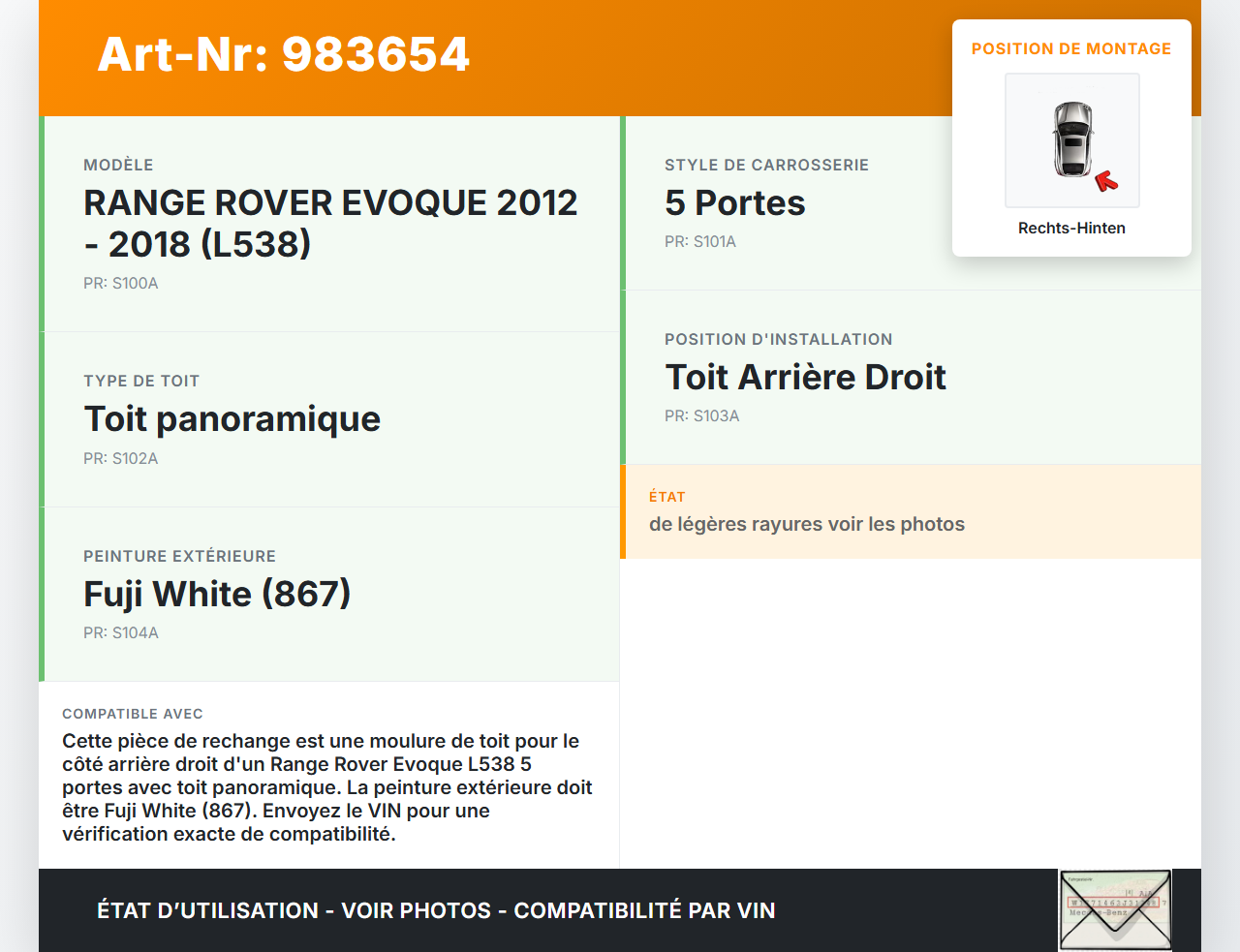Click the 'STYLE DE CARROSSERIE' label
Image resolution: width=1240 pixels, height=952 pixels.
click(x=766, y=166)
